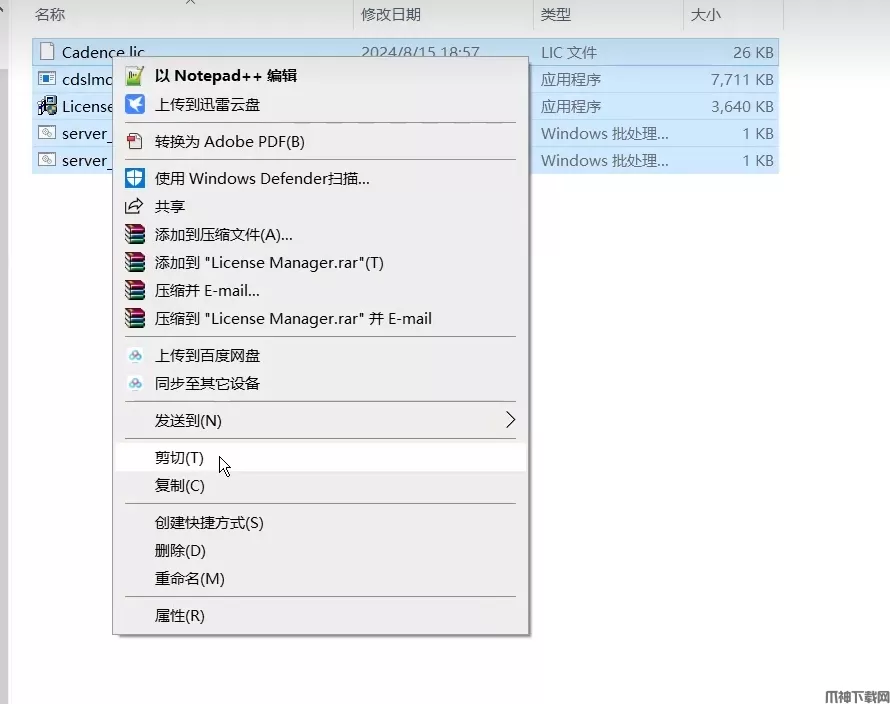The width and height of the screenshot is (890, 704).
Task: Click WinRAR icon beside 压缩到 "License Manager.rar" 并 E-mail
Action: (135, 318)
